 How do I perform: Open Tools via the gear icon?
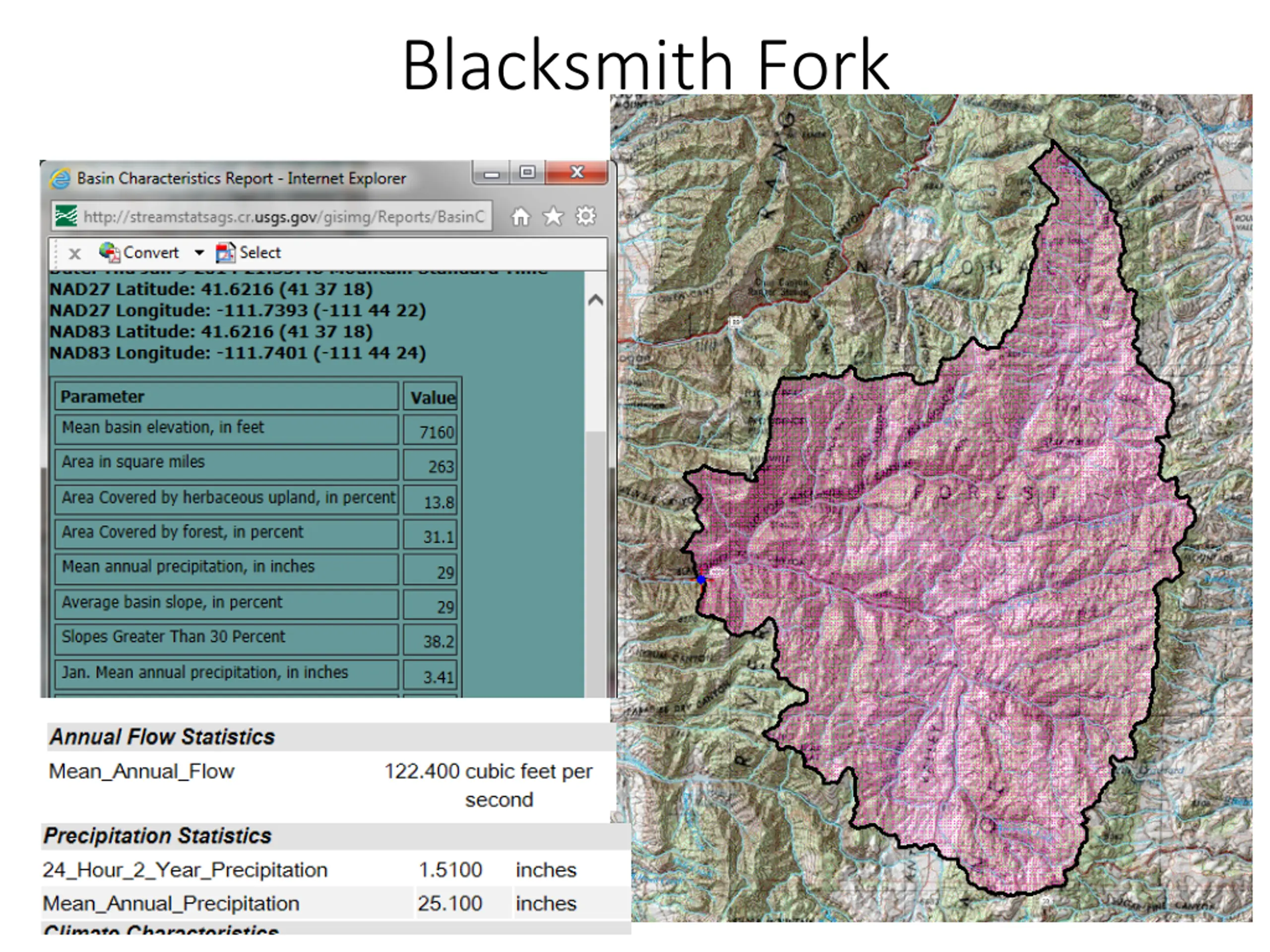(585, 217)
